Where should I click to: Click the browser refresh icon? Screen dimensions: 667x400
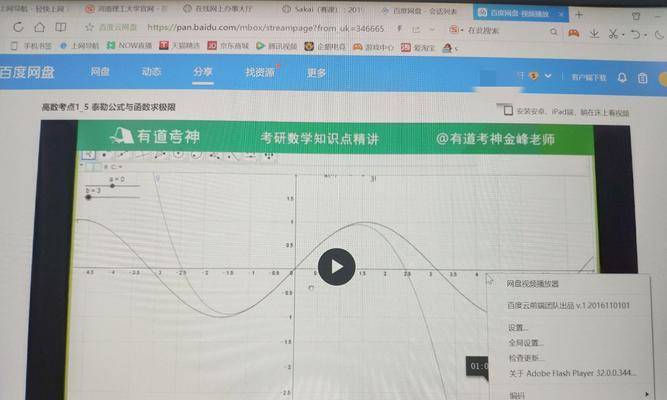point(18,27)
